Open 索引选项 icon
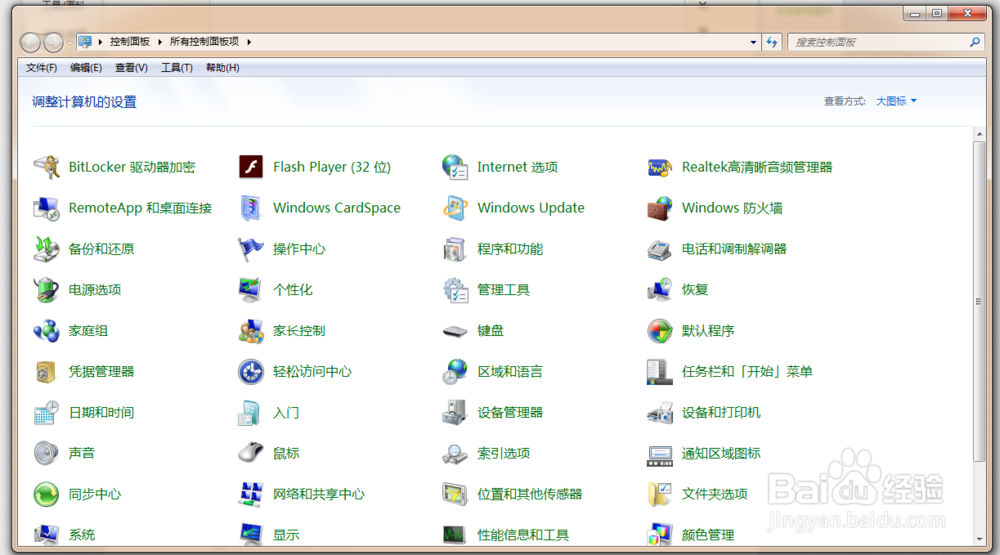The width and height of the screenshot is (1000, 555). click(x=455, y=453)
